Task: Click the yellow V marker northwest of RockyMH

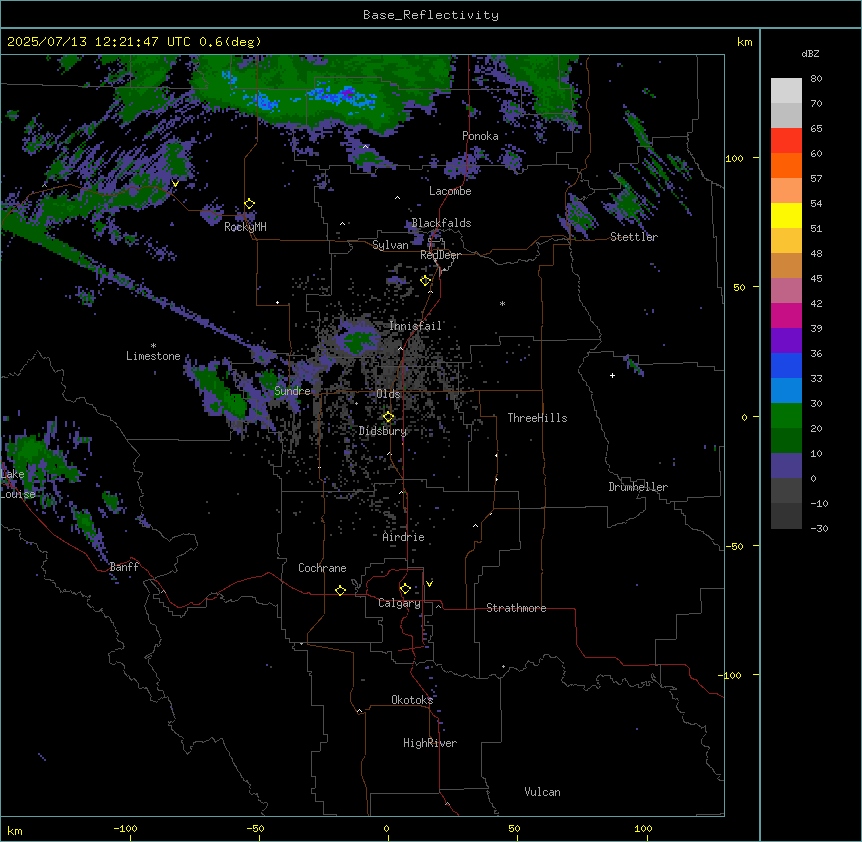Action: tap(175, 184)
